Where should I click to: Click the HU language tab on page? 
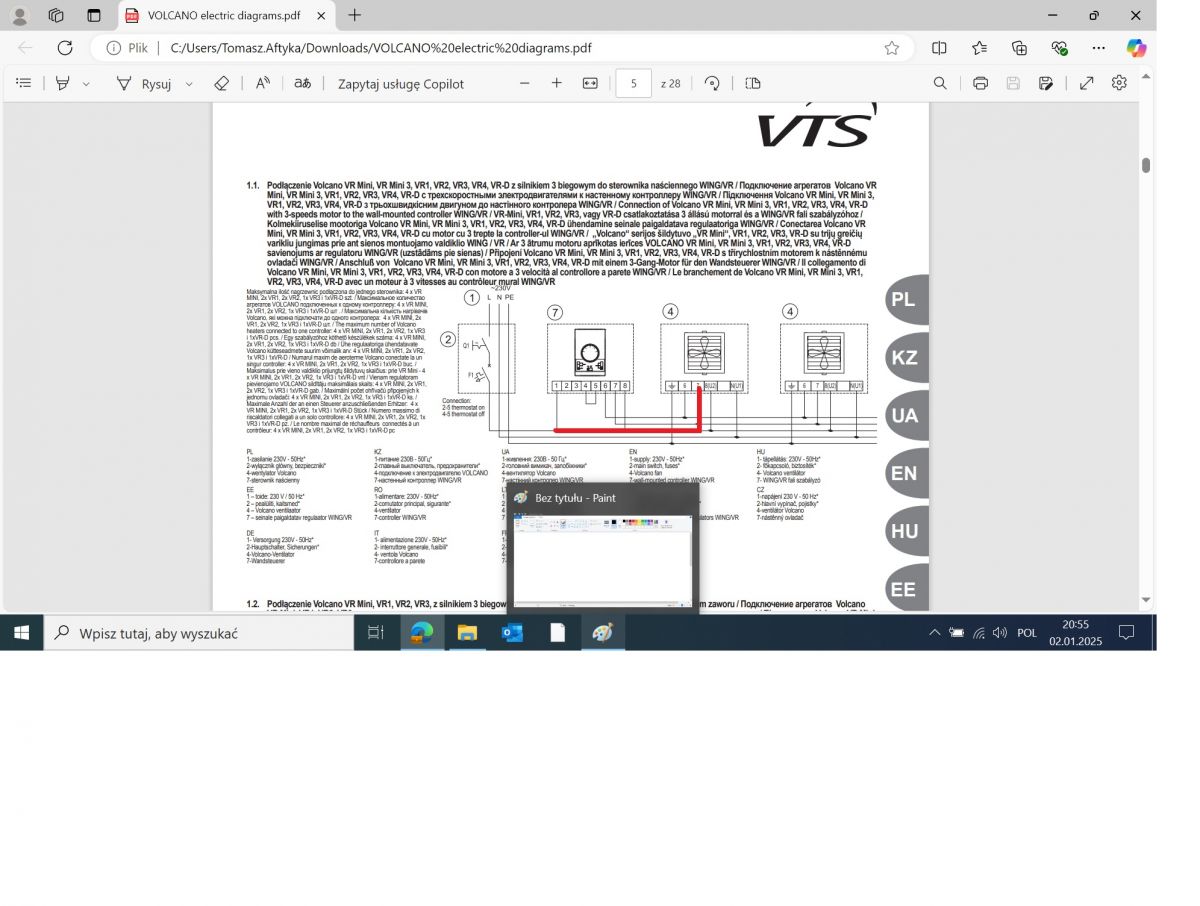click(x=906, y=531)
